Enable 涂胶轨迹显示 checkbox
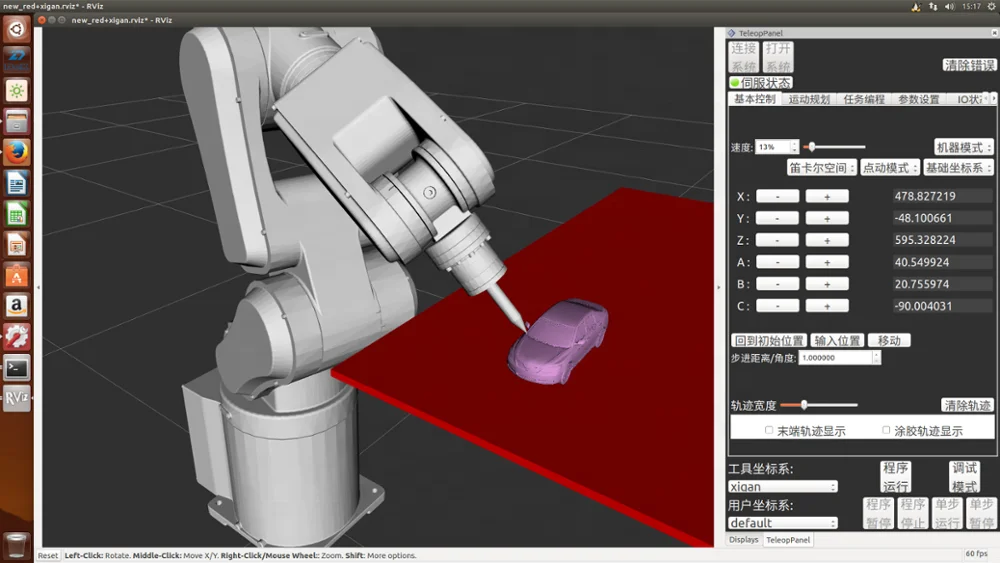 click(886, 430)
